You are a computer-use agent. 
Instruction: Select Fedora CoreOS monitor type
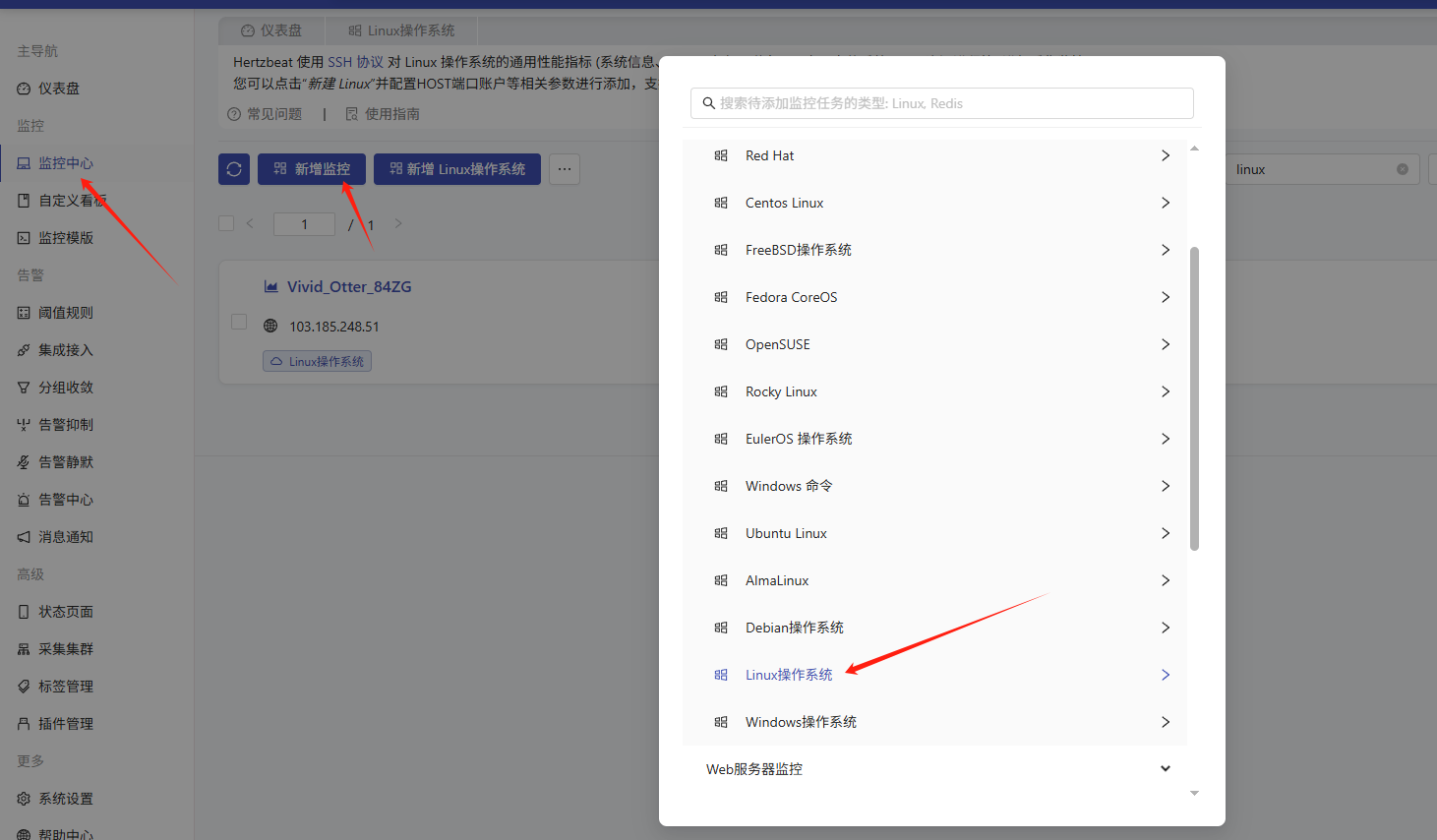point(934,297)
